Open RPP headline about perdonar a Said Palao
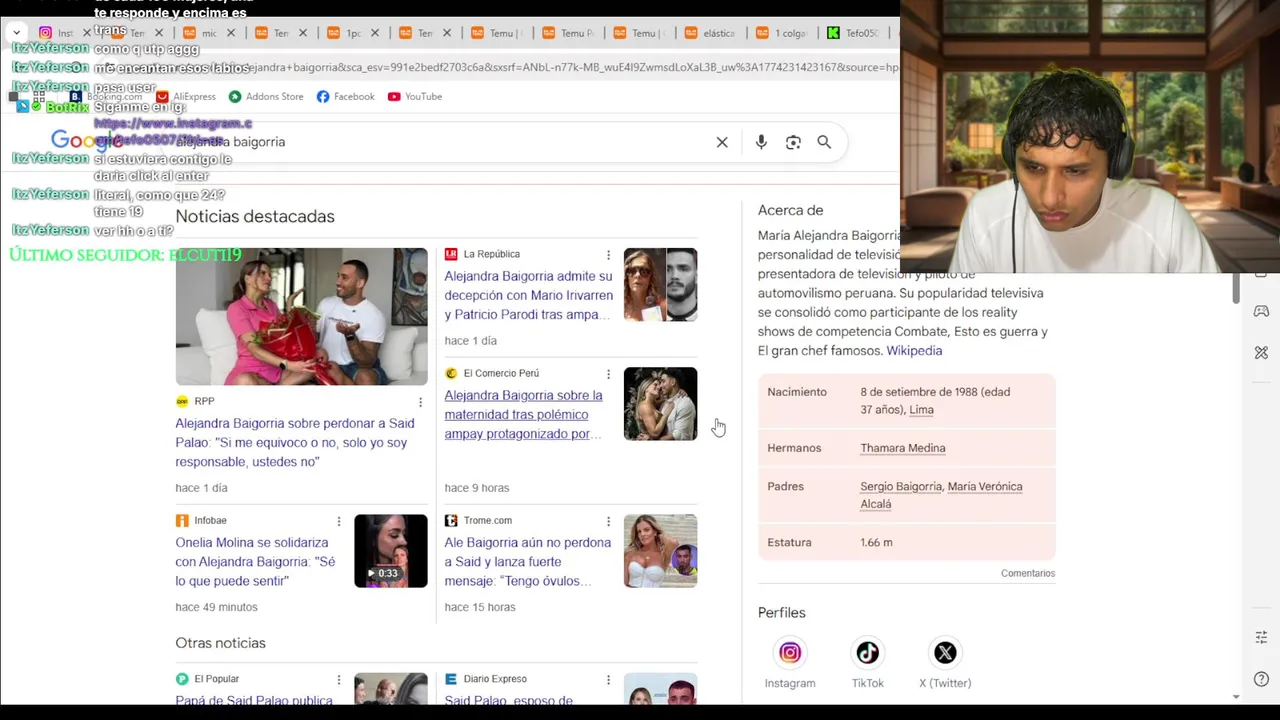This screenshot has width=1280, height=720. click(294, 442)
